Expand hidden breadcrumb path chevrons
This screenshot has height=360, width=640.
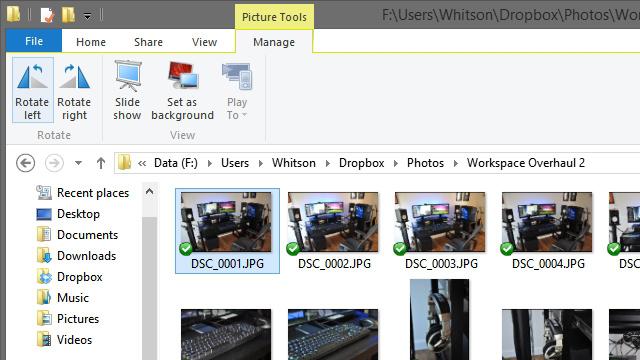coord(142,163)
